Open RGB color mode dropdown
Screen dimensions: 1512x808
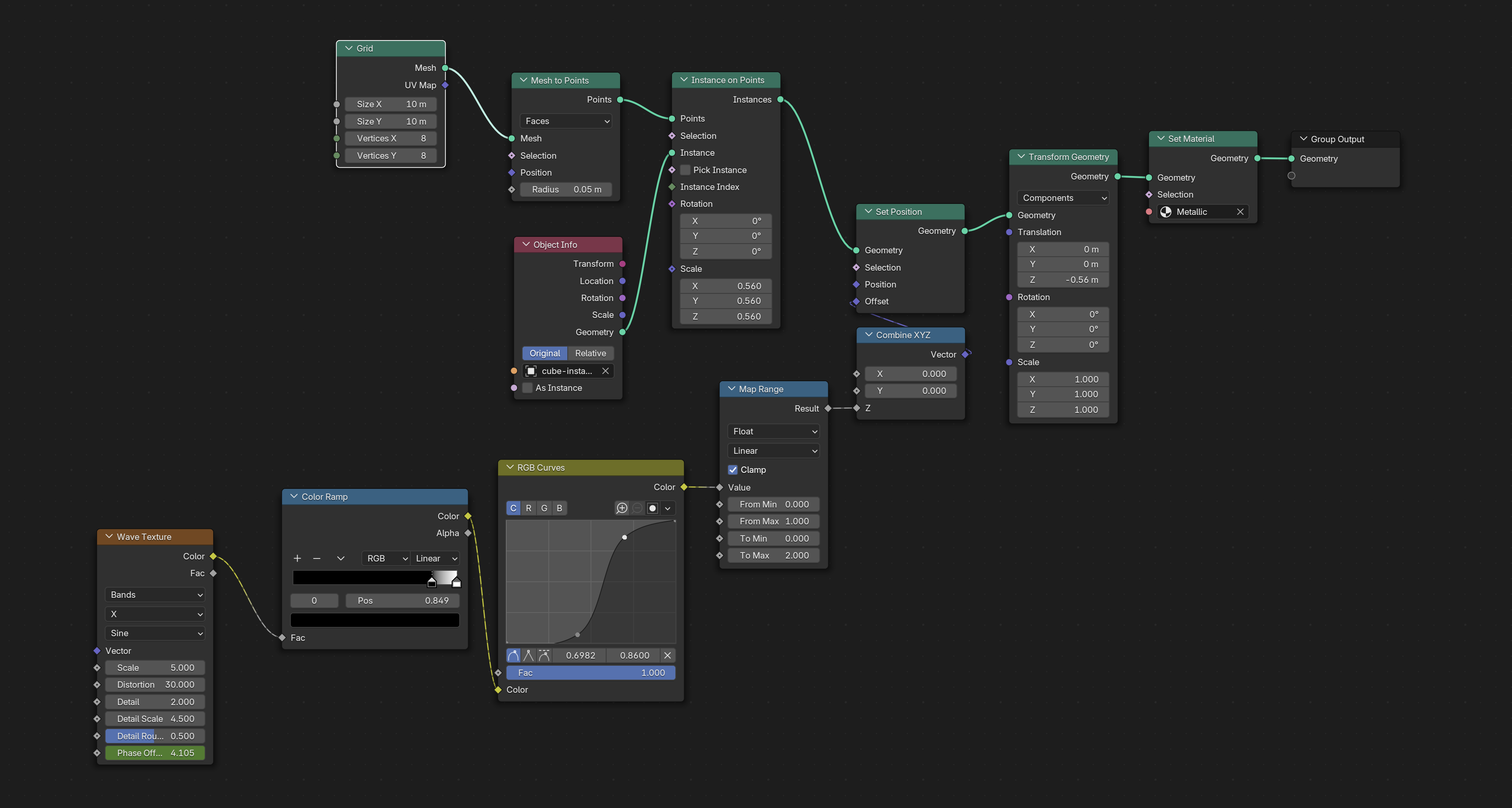tap(386, 559)
